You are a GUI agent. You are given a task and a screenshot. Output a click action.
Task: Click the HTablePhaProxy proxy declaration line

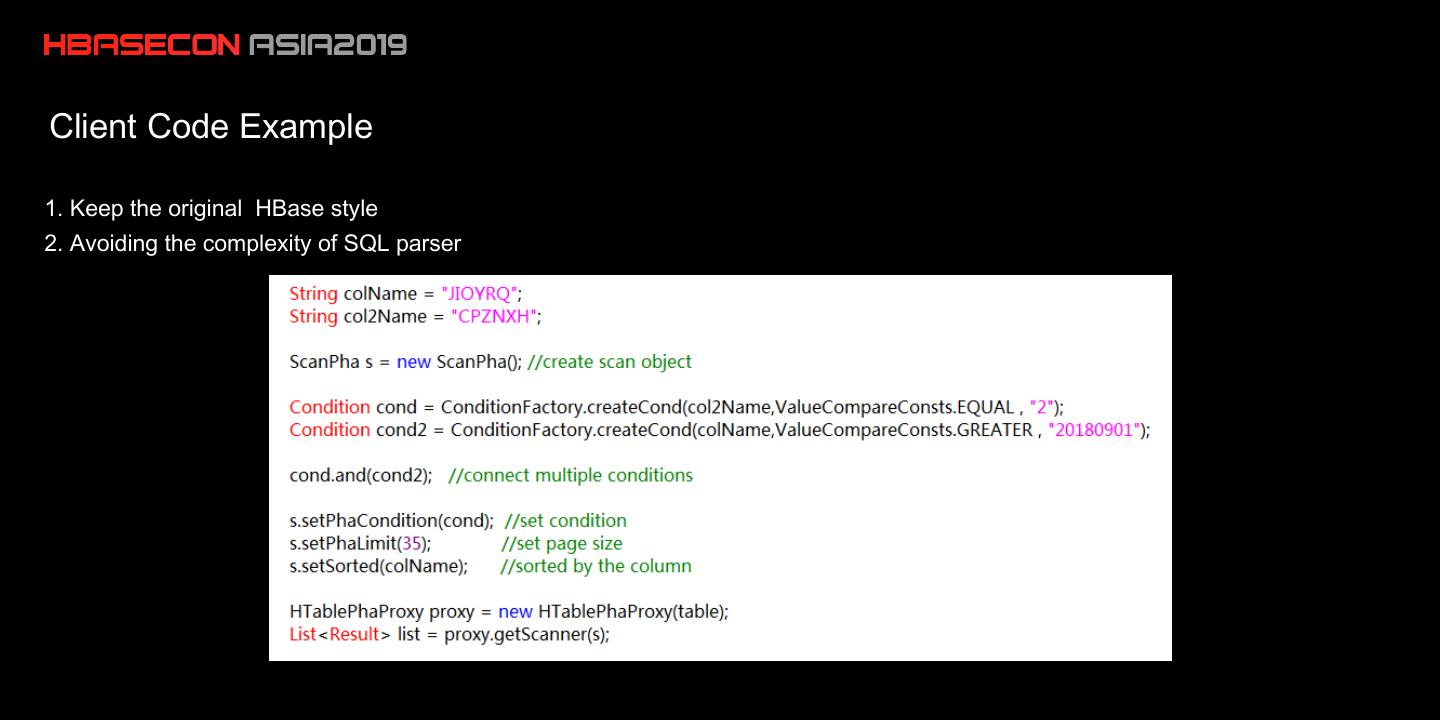[508, 612]
